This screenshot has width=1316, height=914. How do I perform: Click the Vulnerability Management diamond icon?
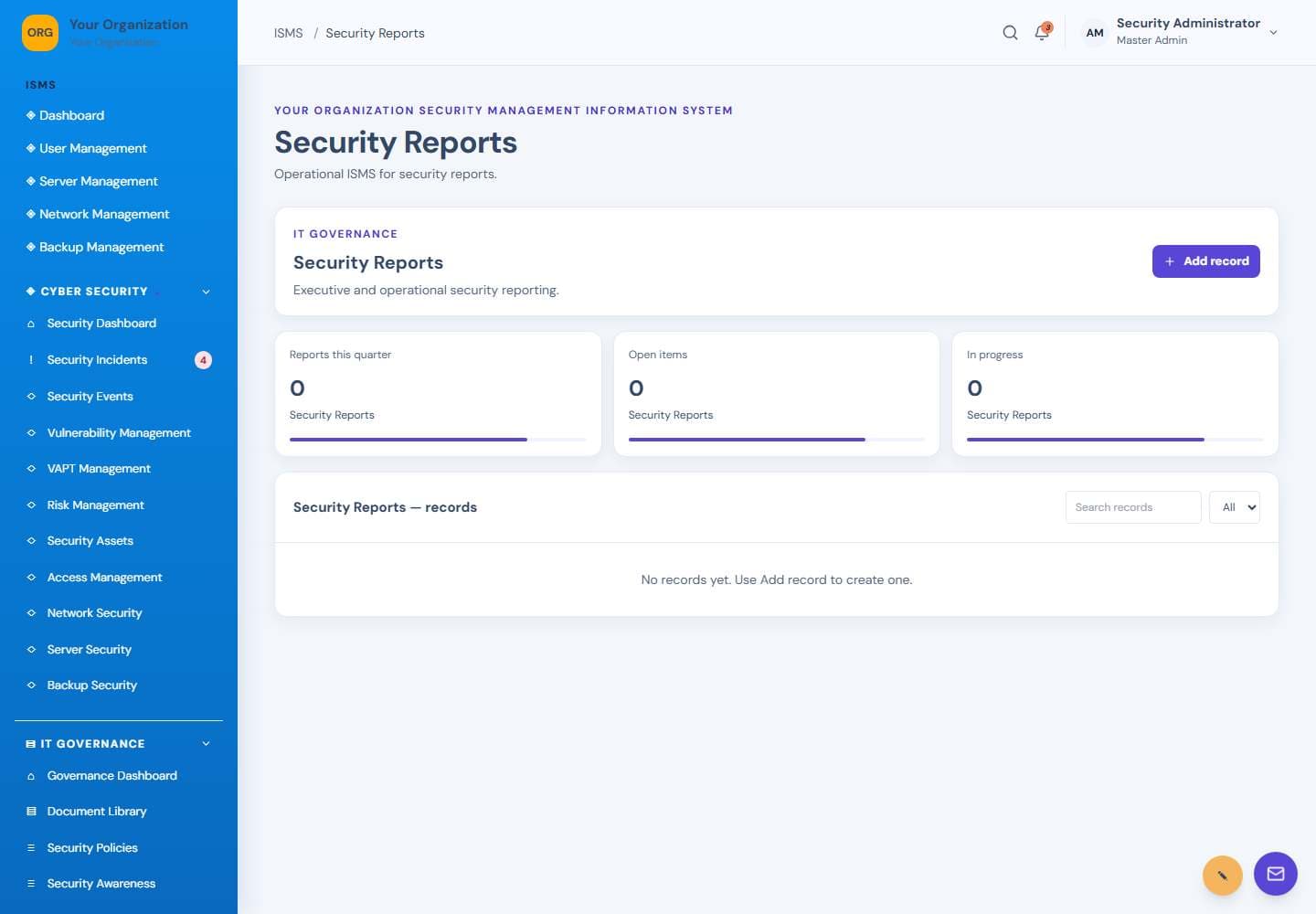pos(31,433)
